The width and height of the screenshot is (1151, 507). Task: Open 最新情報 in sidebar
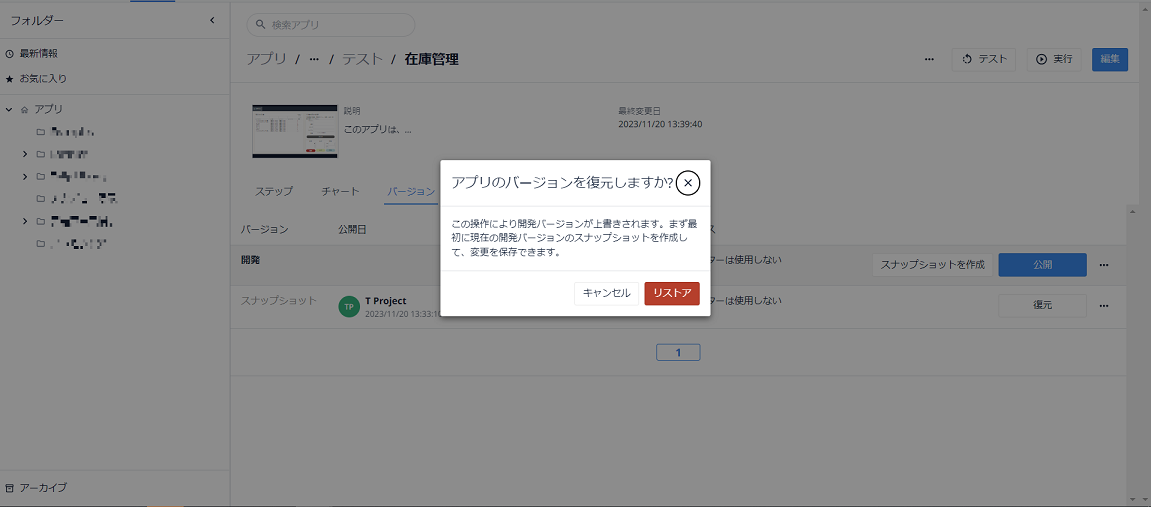click(x=38, y=54)
